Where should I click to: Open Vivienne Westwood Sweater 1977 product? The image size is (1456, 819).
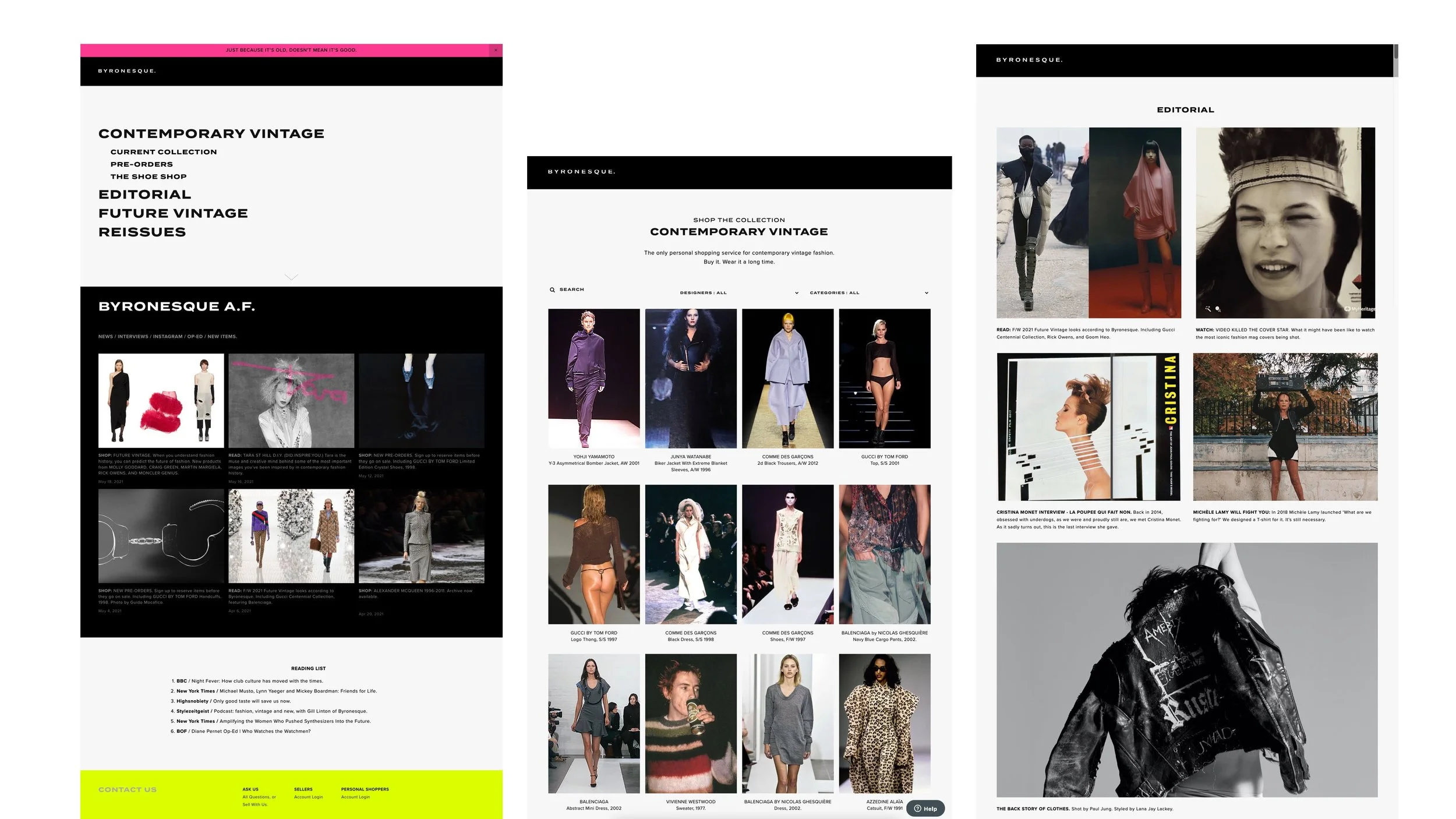click(691, 723)
